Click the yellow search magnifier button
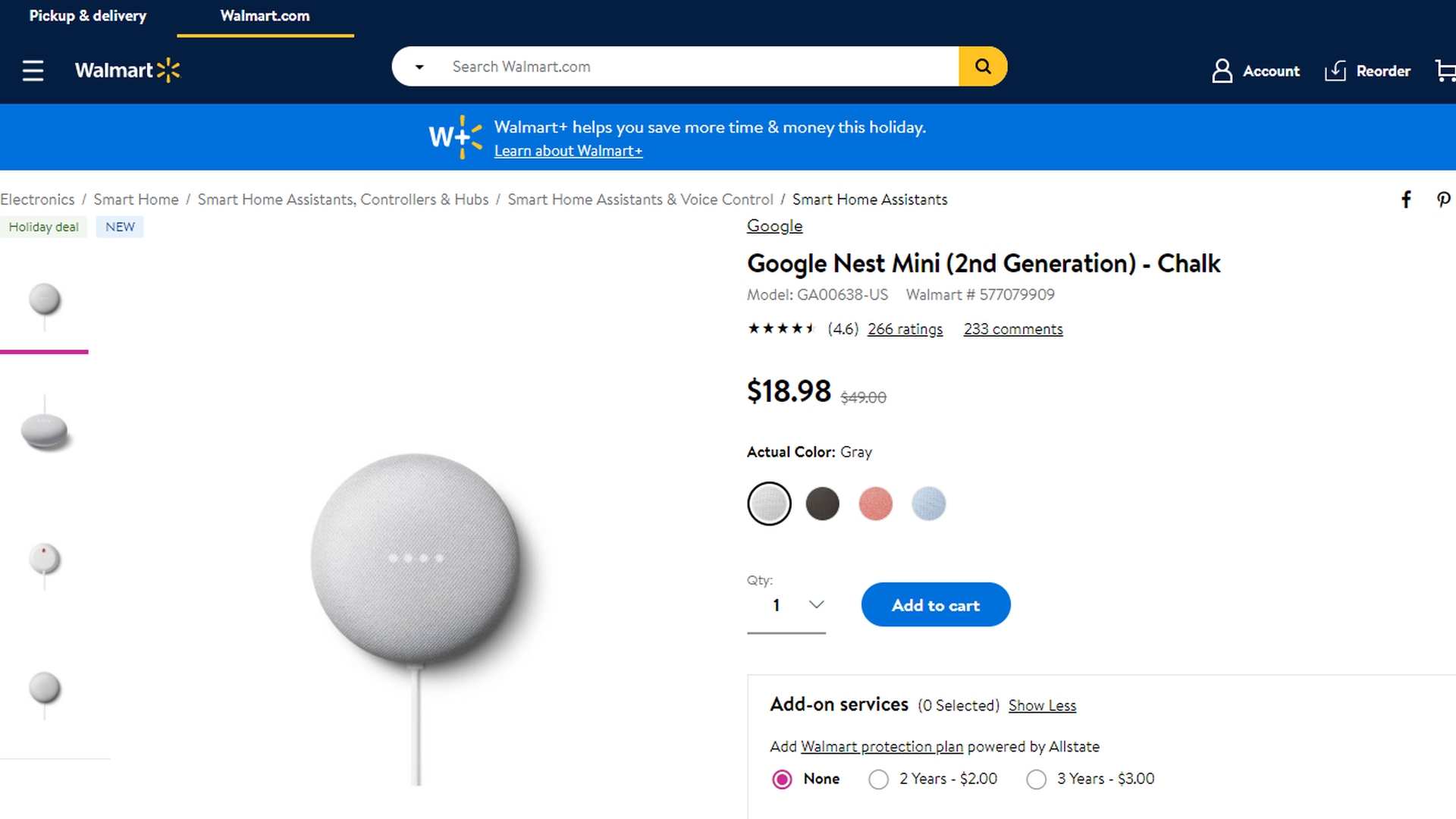1456x819 pixels. coord(983,67)
